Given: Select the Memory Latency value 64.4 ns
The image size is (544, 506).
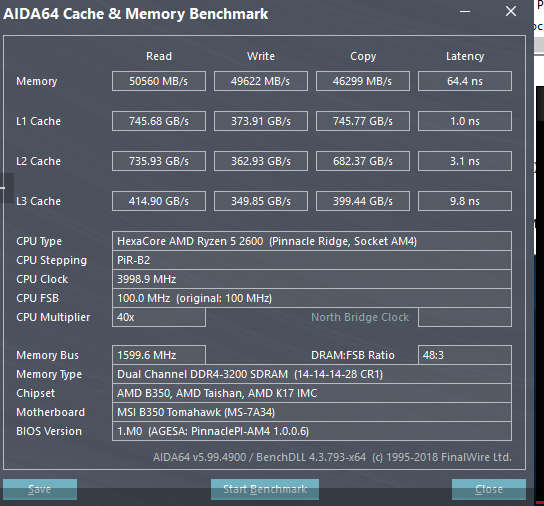Looking at the screenshot, I should (x=465, y=81).
